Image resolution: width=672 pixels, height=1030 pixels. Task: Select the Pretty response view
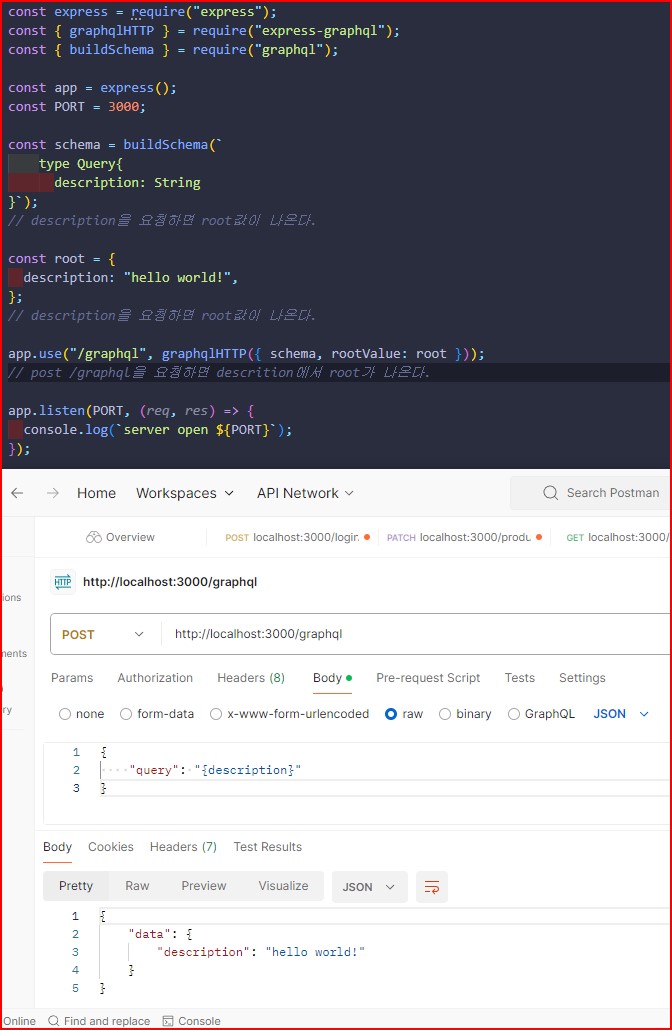(76, 886)
